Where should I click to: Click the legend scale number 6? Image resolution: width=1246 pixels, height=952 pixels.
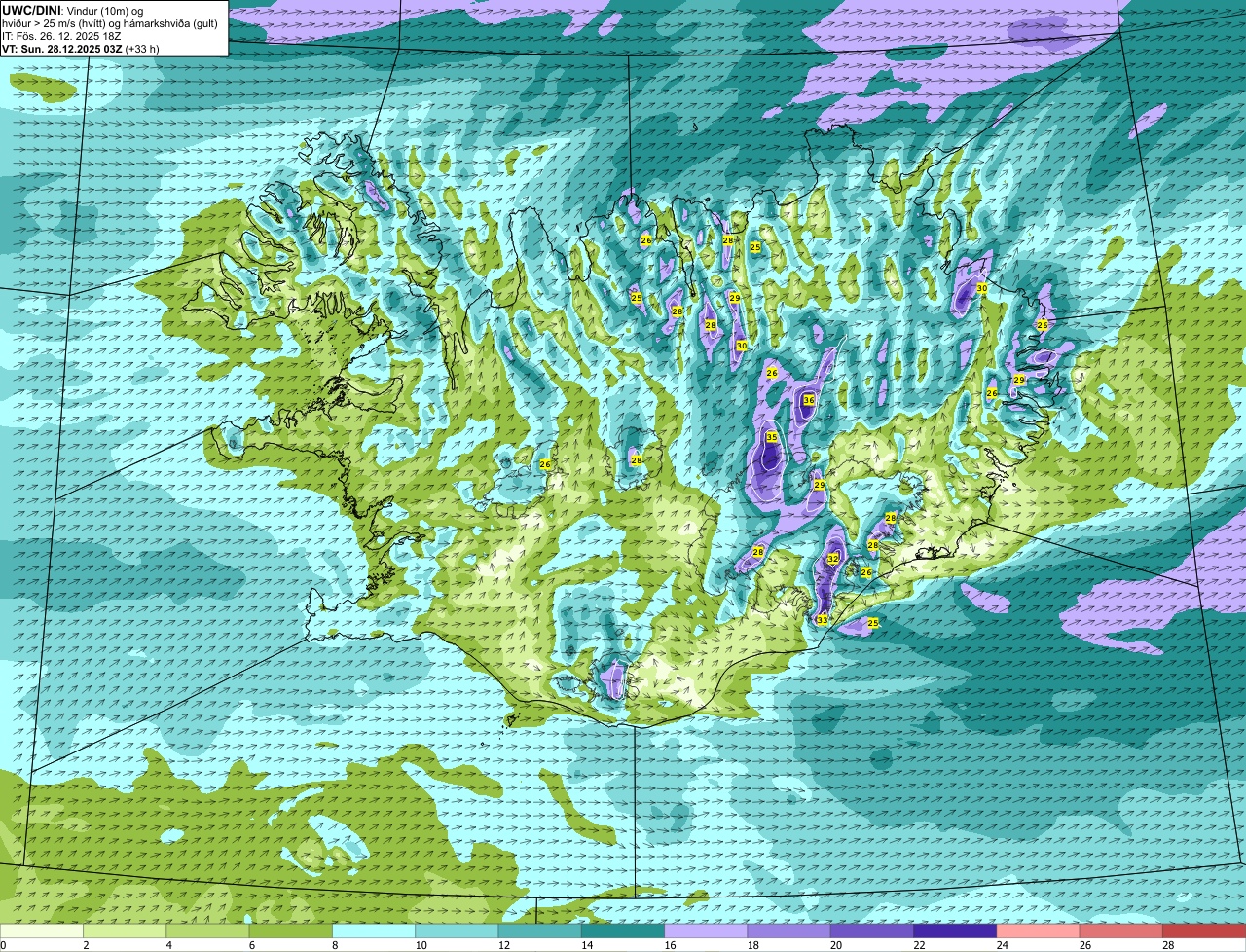[251, 945]
